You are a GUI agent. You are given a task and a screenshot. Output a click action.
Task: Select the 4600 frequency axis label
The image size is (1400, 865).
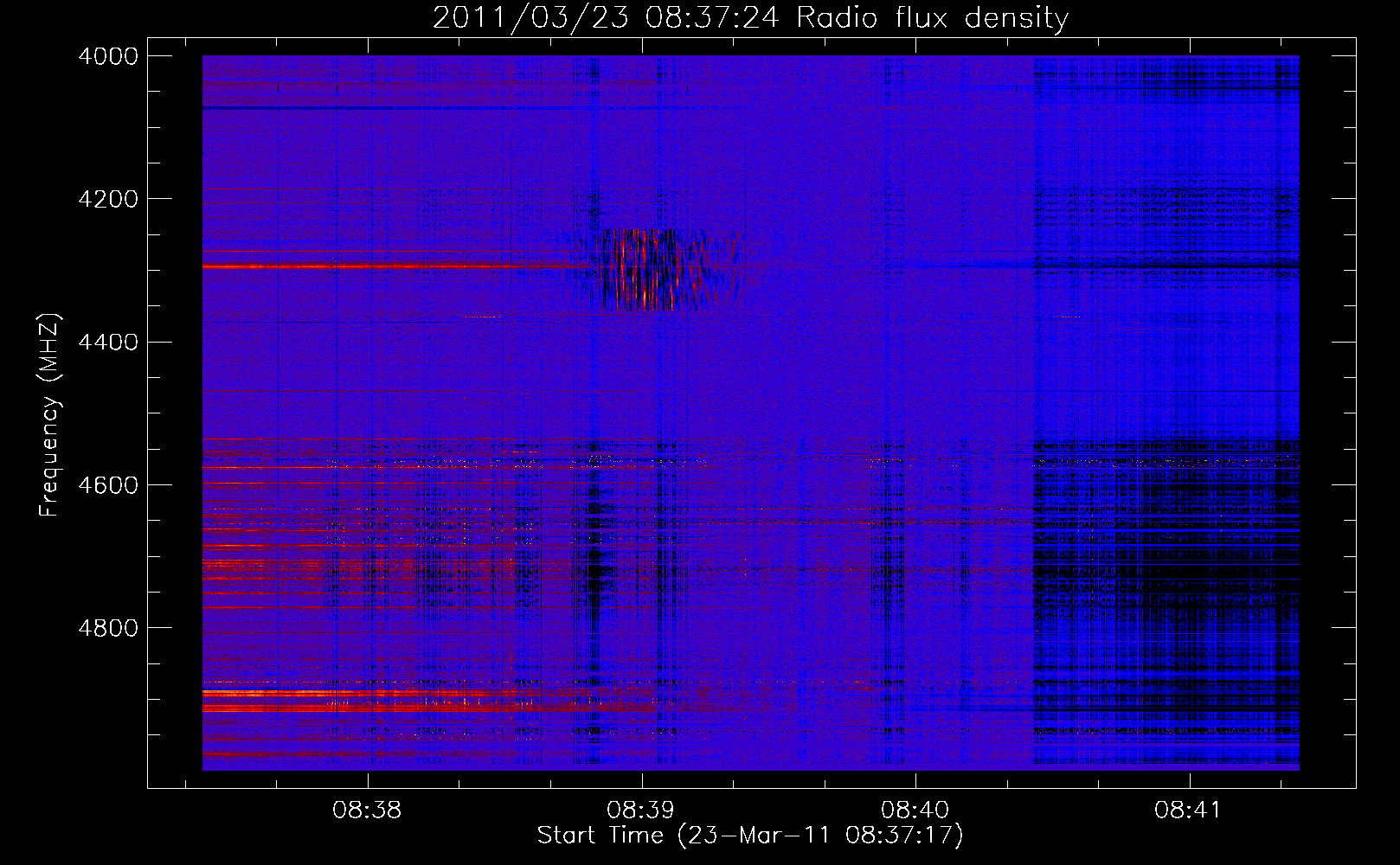[x=108, y=485]
